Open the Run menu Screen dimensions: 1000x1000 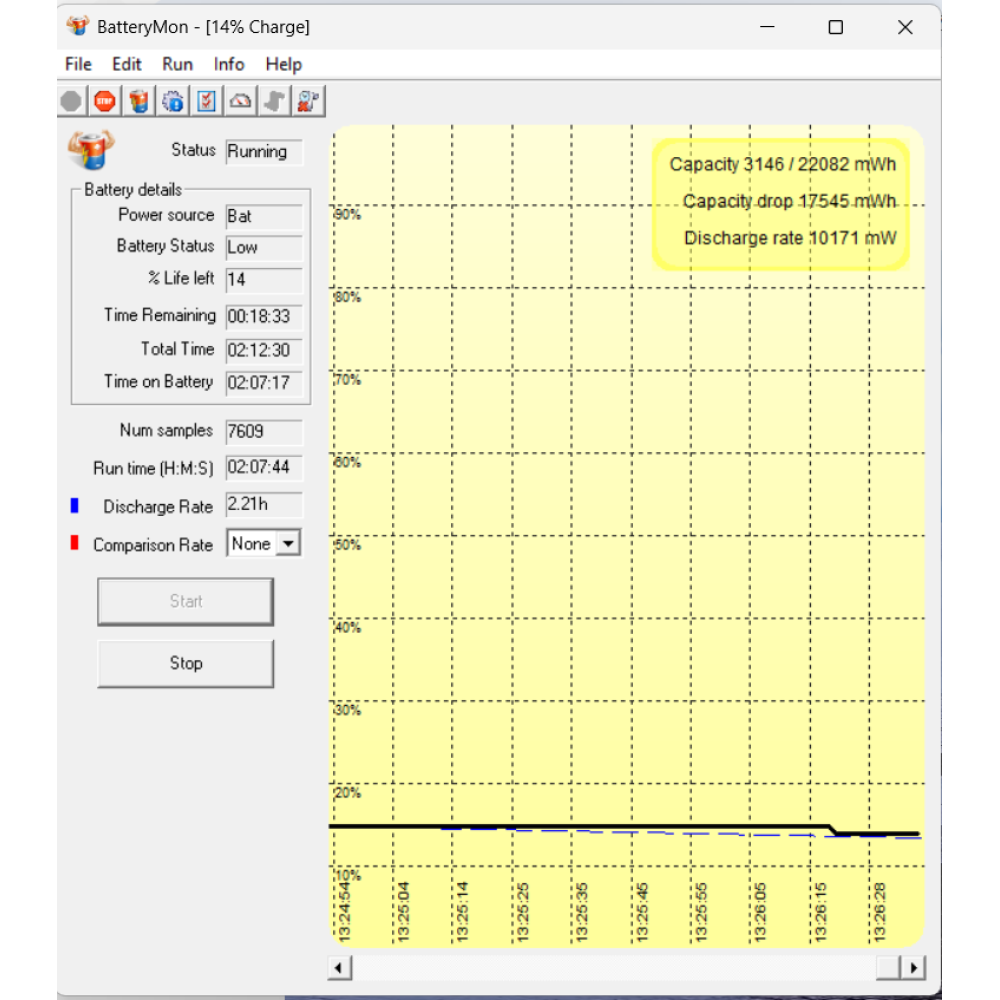pyautogui.click(x=177, y=64)
